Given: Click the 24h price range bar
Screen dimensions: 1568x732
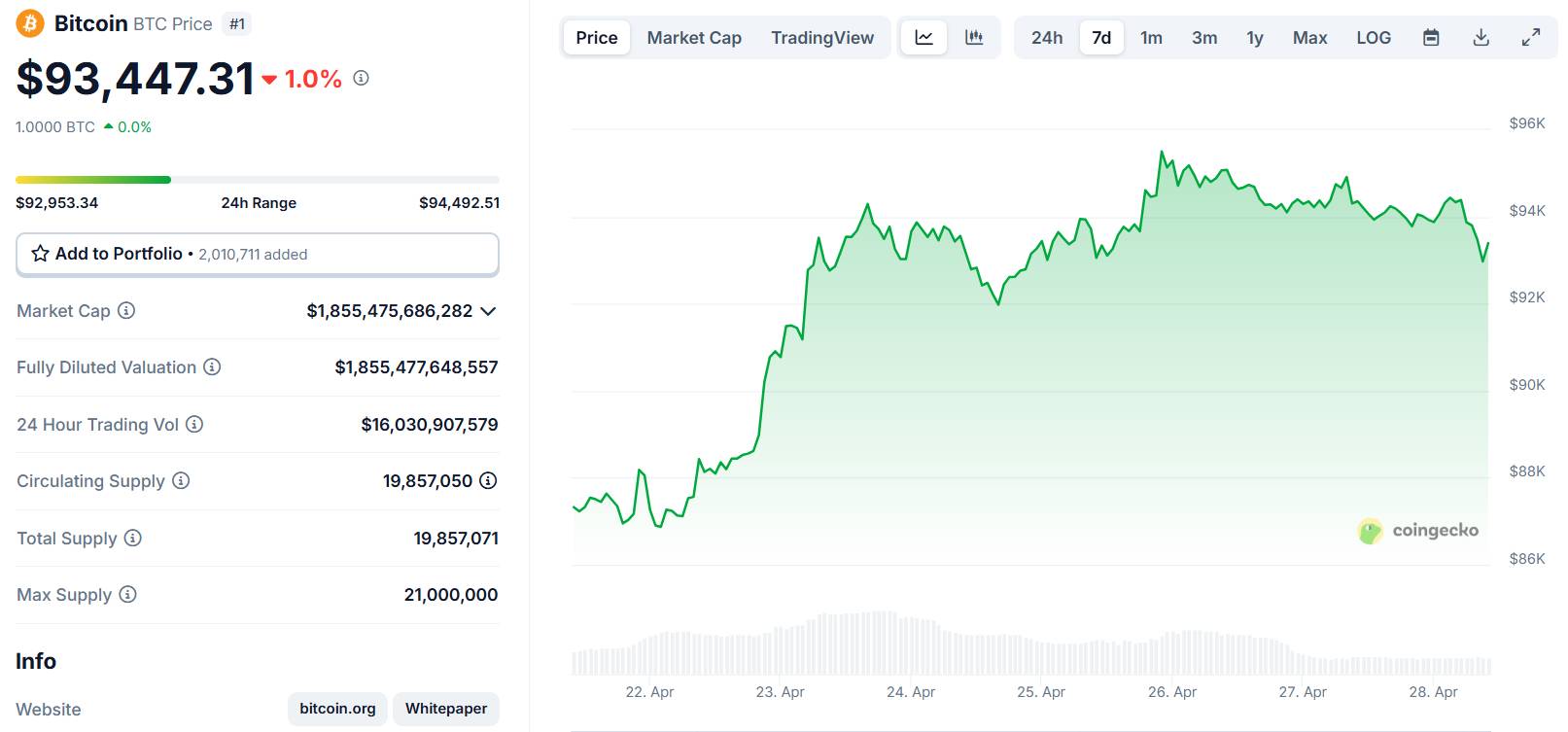Looking at the screenshot, I should pyautogui.click(x=258, y=180).
